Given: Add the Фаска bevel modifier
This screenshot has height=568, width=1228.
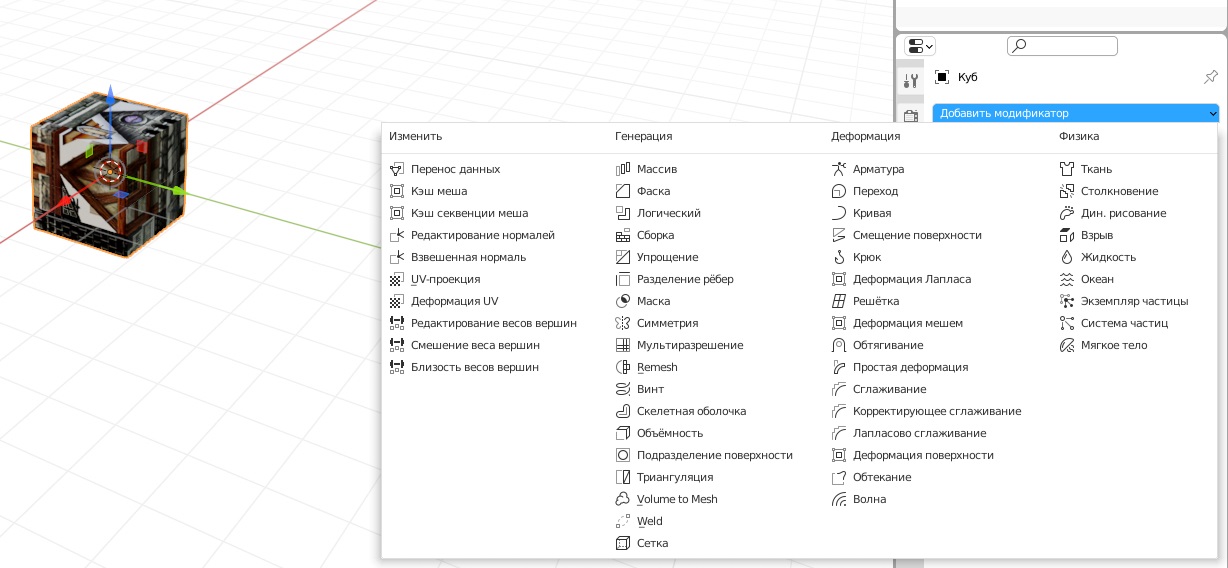Looking at the screenshot, I should pos(643,191).
